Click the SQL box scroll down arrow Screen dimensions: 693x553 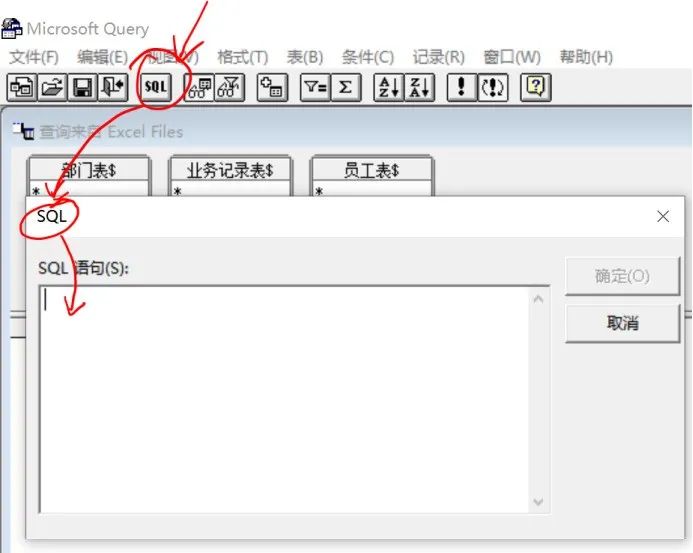tap(538, 501)
